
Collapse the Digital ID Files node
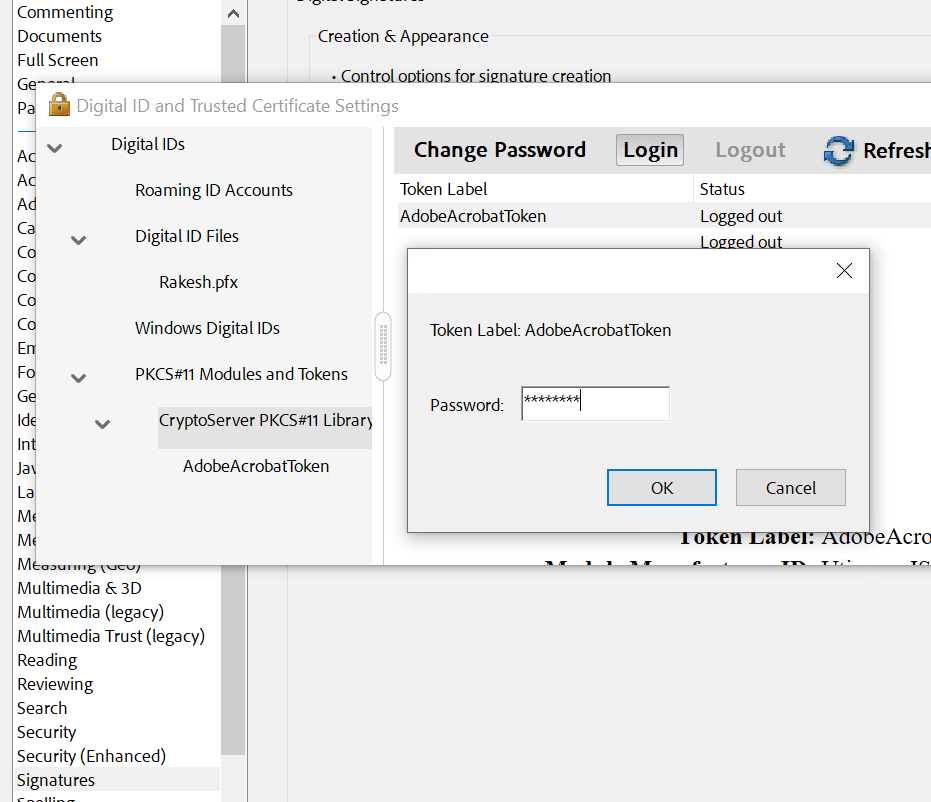[x=78, y=240]
